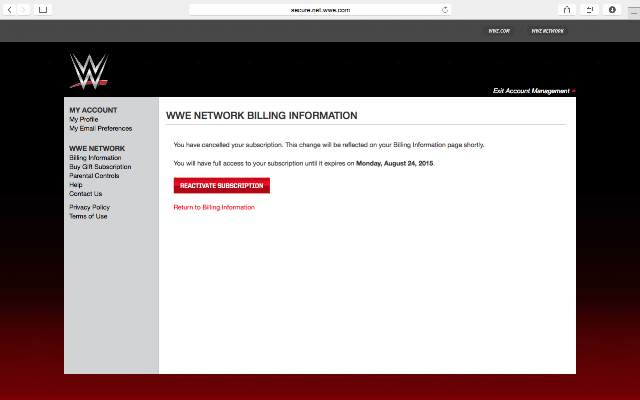The height and width of the screenshot is (400, 640).
Task: Click the address bar URL field
Action: (x=320, y=10)
